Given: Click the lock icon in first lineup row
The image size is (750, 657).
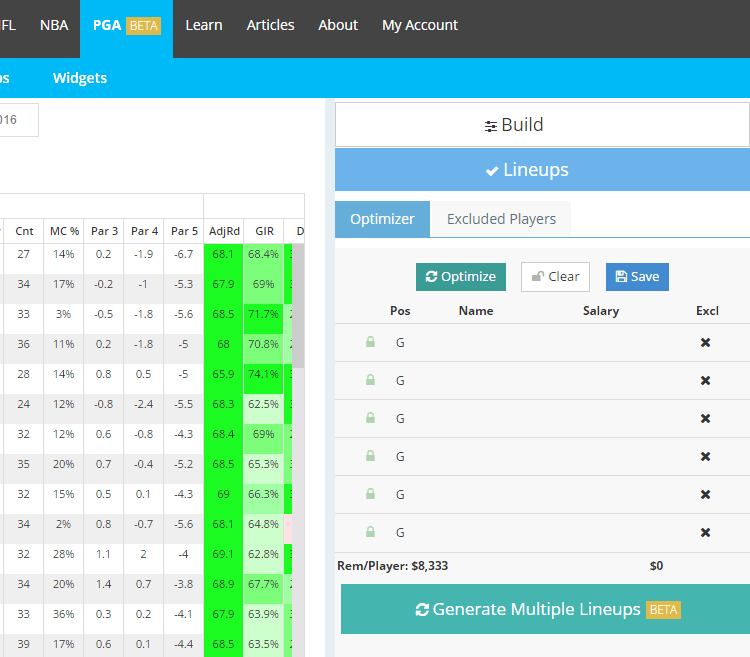Looking at the screenshot, I should click(x=371, y=342).
